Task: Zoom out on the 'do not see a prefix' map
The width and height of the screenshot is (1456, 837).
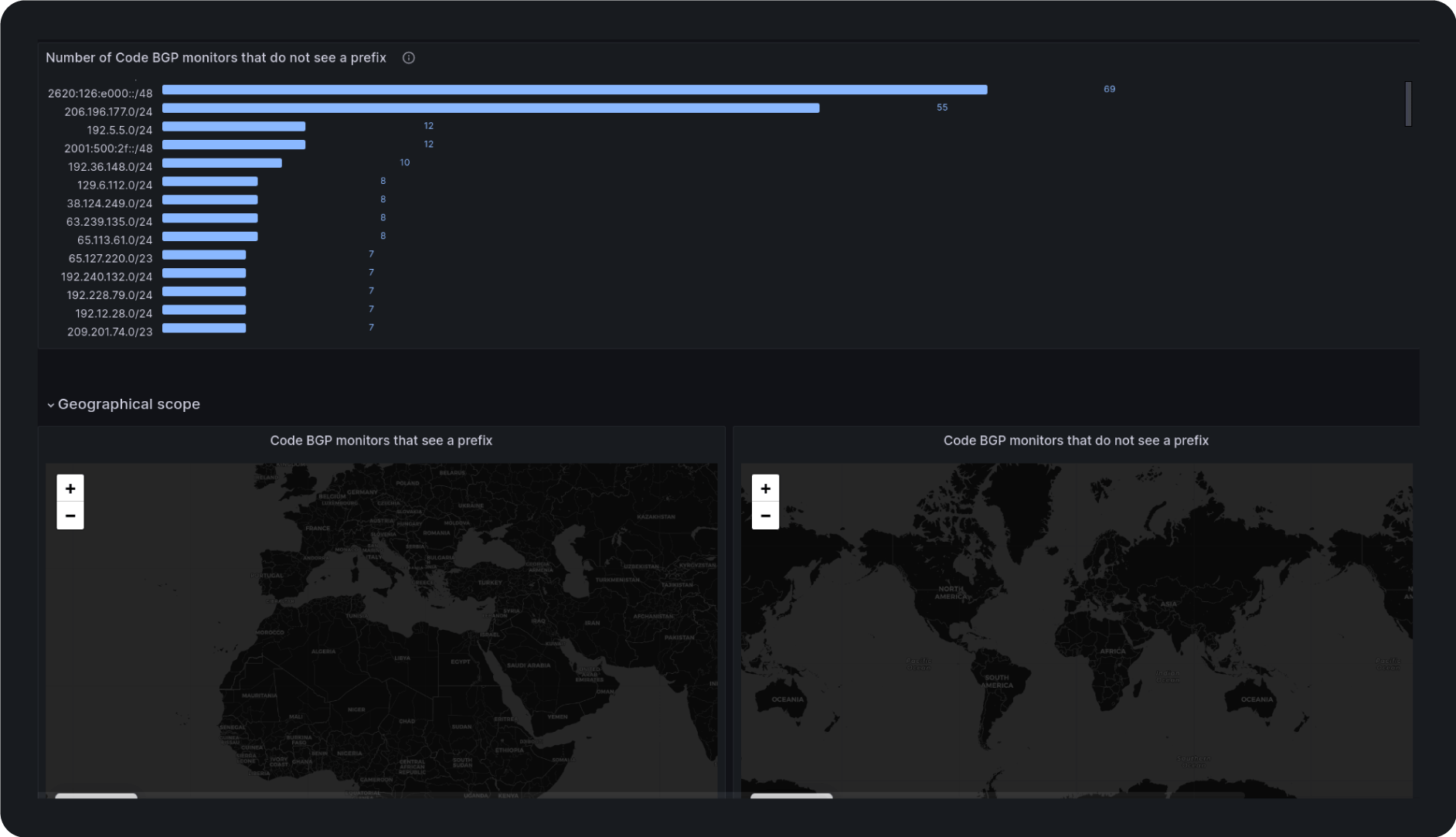Action: [765, 515]
